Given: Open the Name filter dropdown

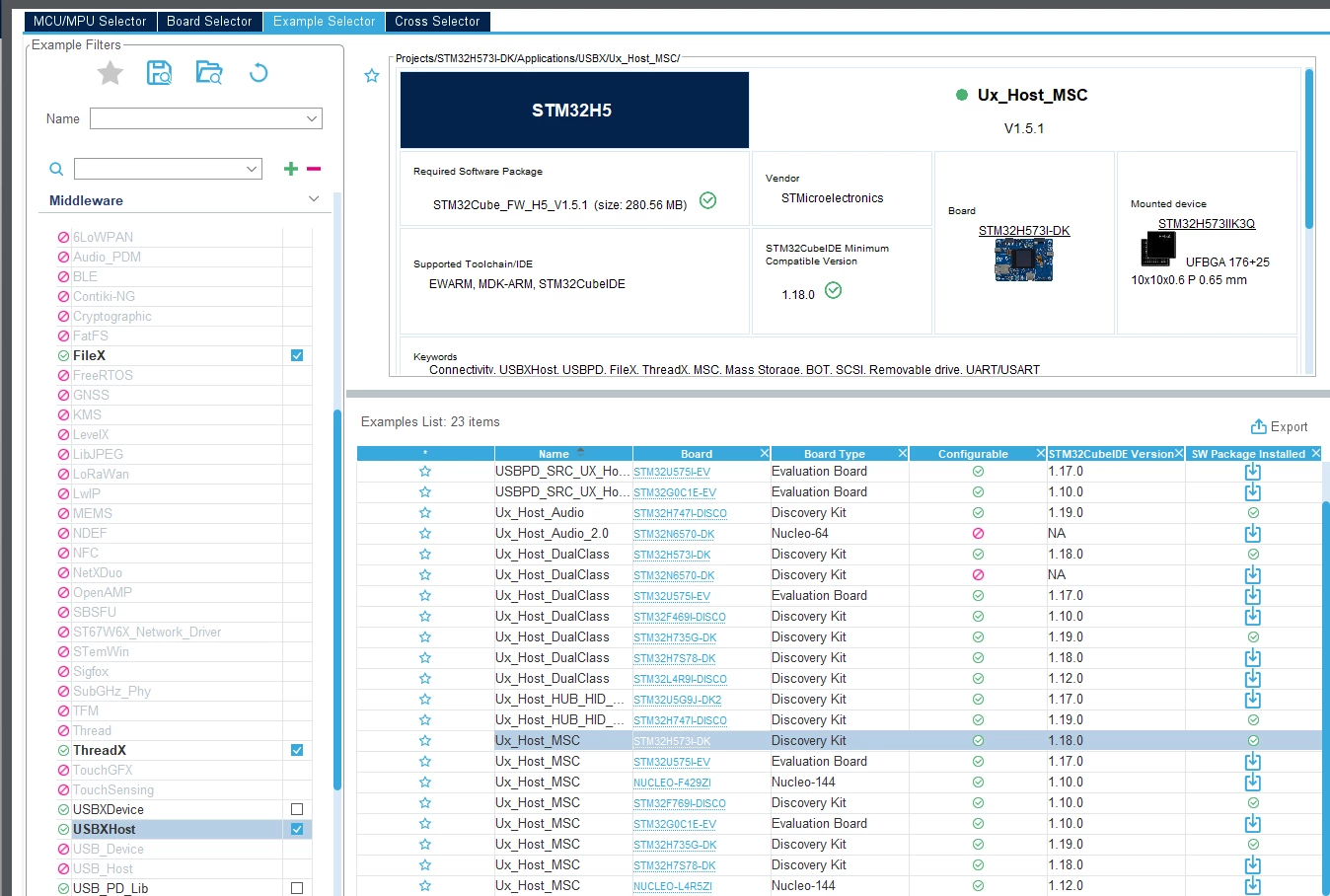Looking at the screenshot, I should click(x=206, y=118).
